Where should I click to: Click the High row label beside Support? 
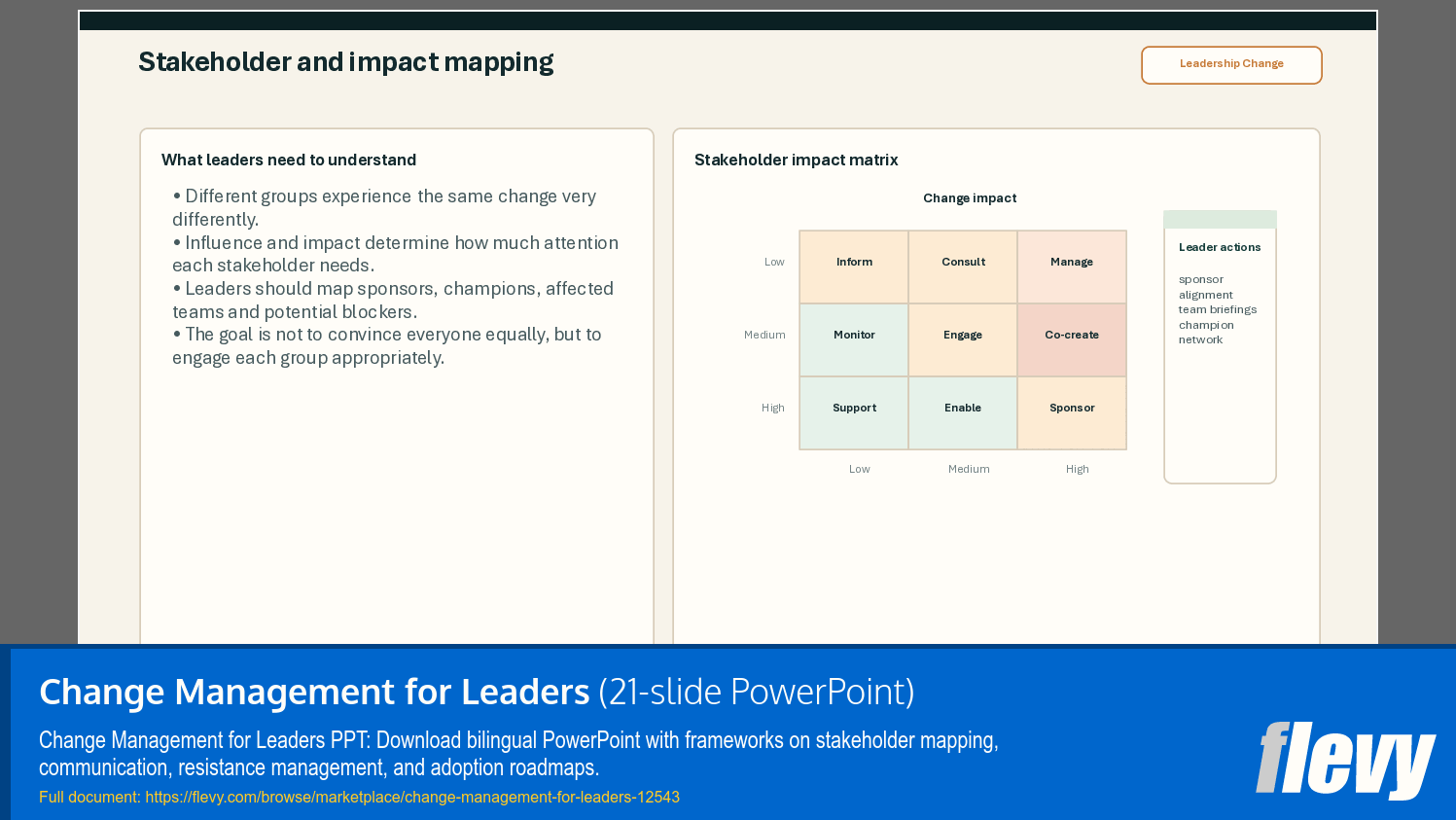[773, 408]
